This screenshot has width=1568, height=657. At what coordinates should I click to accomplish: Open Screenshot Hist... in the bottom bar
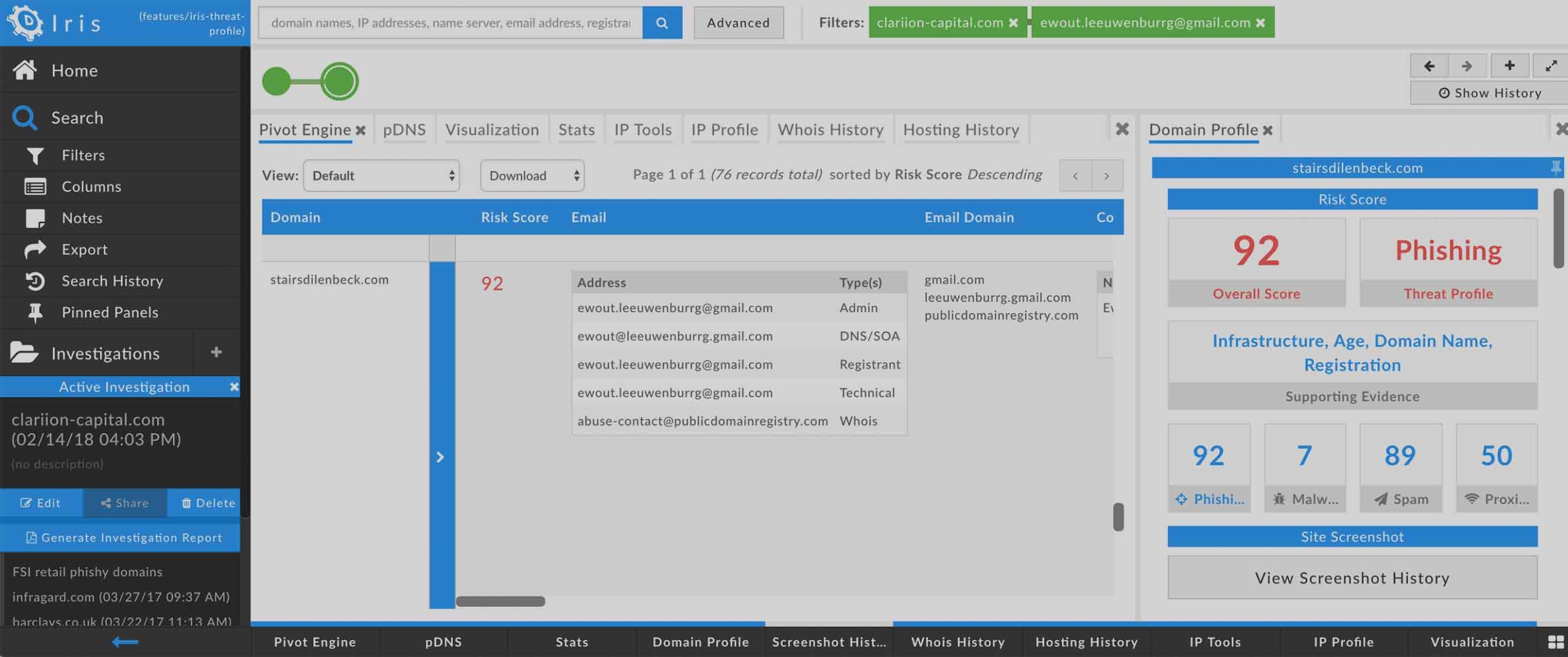(829, 642)
